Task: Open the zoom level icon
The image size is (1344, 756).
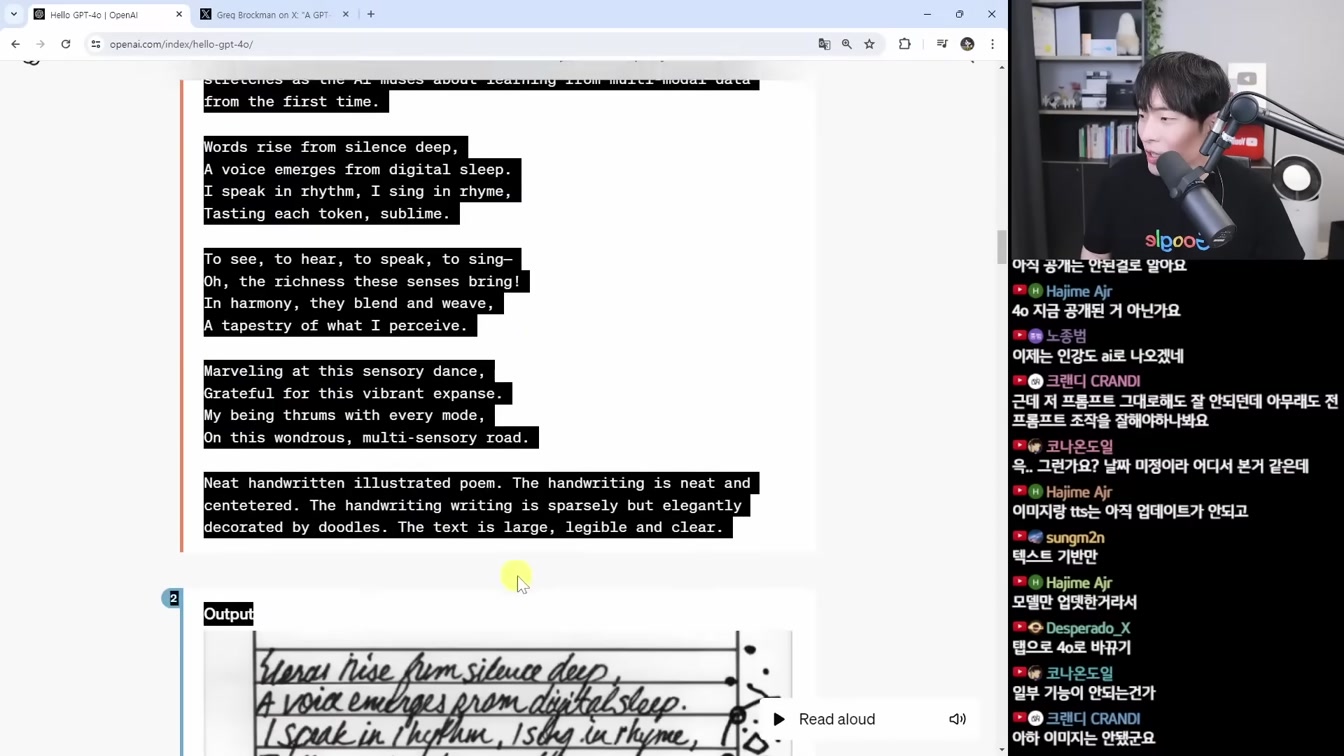Action: click(847, 44)
